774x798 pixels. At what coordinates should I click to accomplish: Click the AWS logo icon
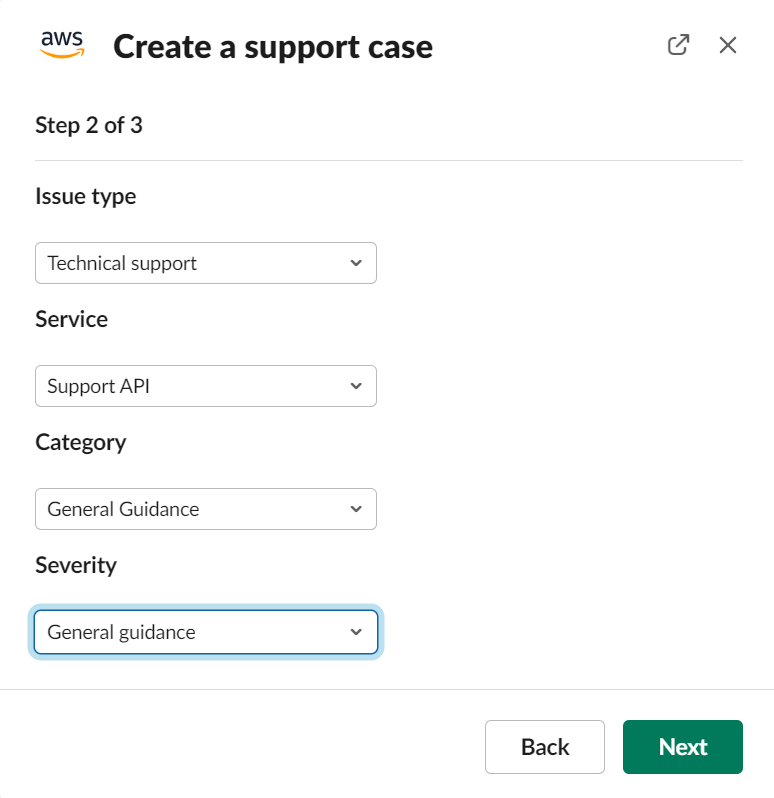62,45
